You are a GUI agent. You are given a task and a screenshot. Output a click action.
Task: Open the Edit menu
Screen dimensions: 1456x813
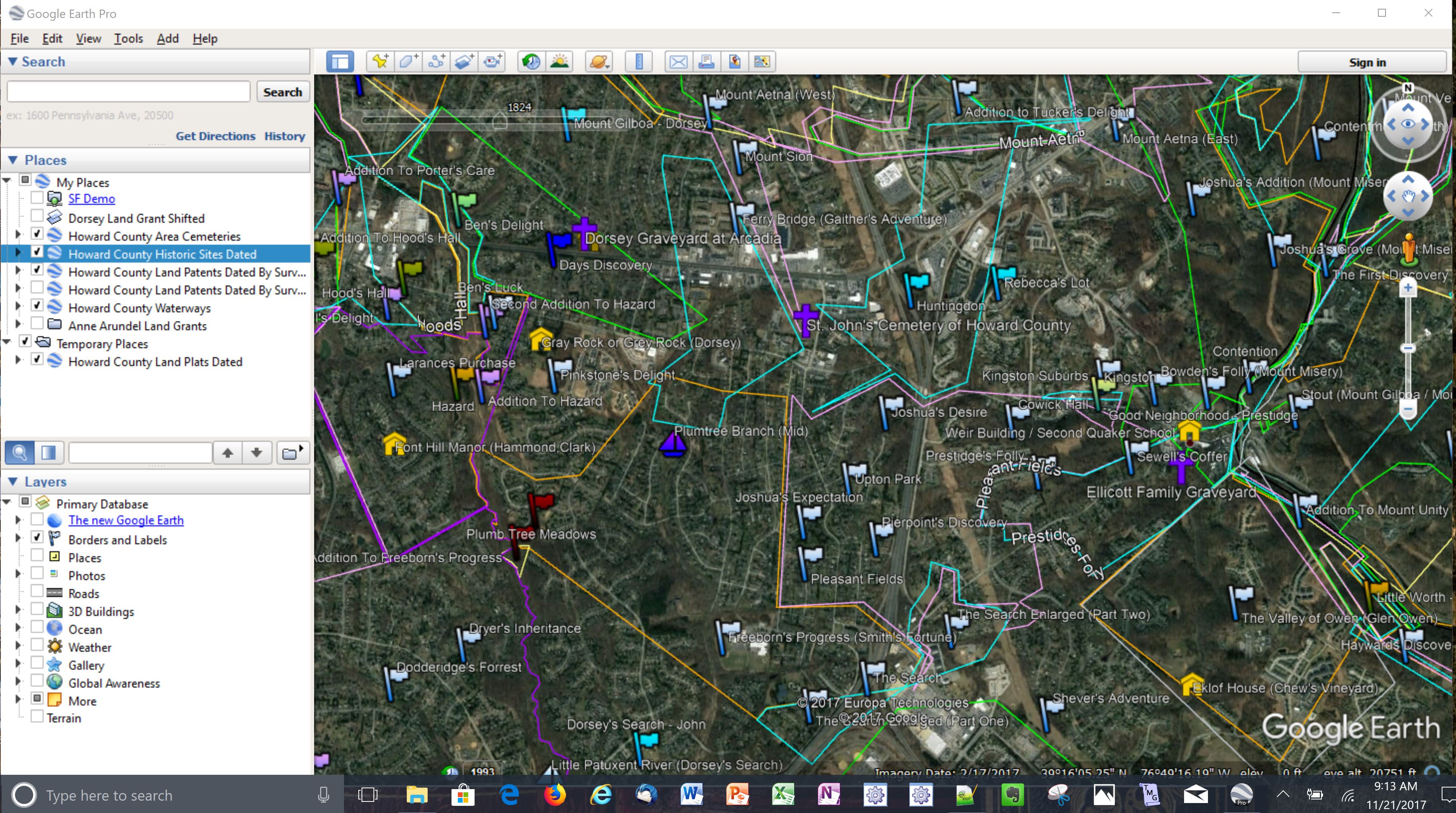52,39
